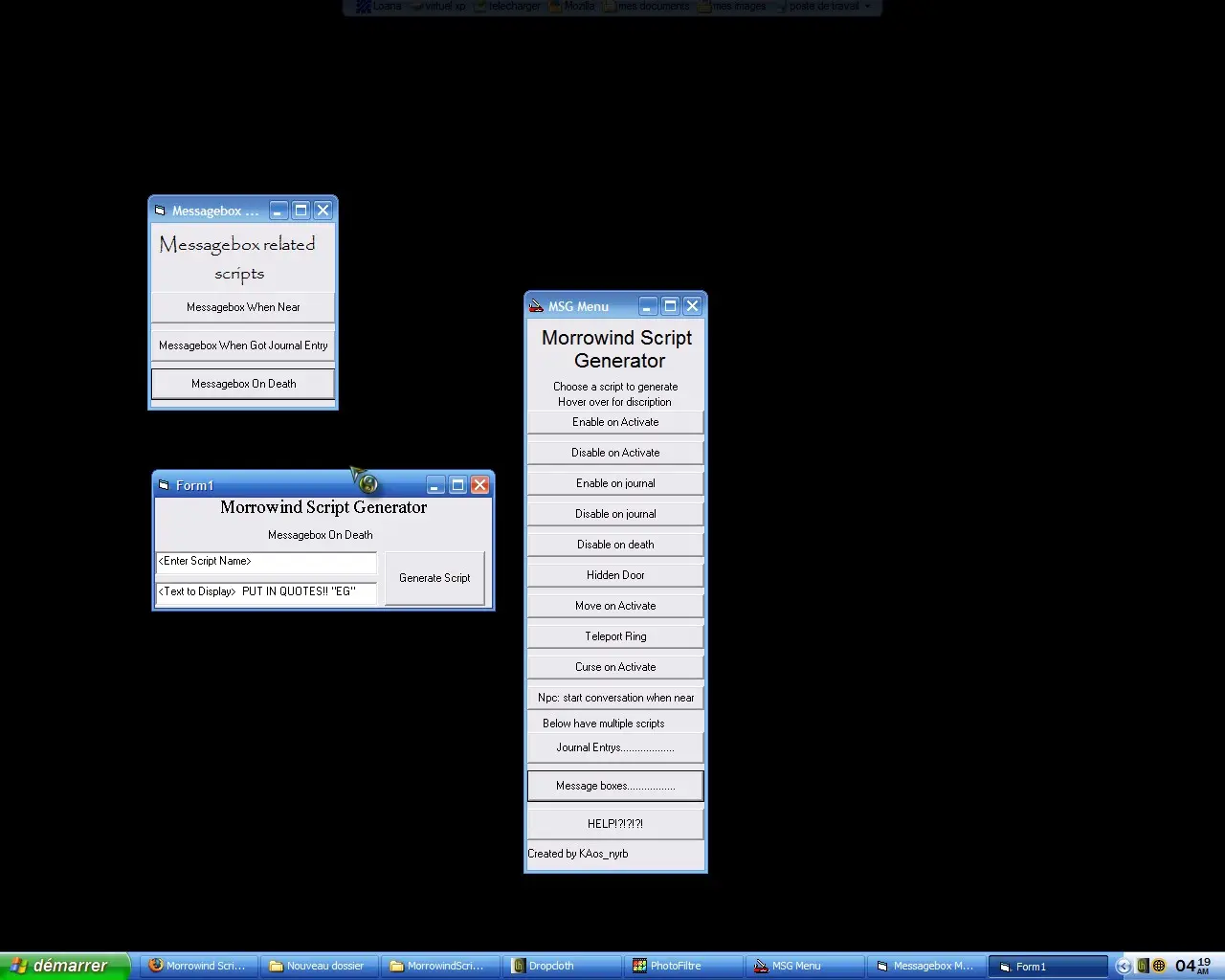Viewport: 1225px width, 980px height.
Task: Click the Messagebox When Near button
Action: click(243, 307)
